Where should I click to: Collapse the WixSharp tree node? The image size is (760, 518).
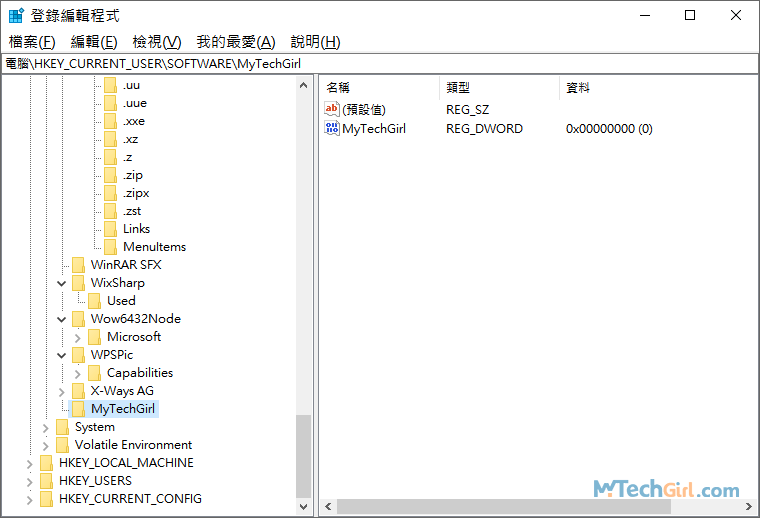tap(62, 283)
